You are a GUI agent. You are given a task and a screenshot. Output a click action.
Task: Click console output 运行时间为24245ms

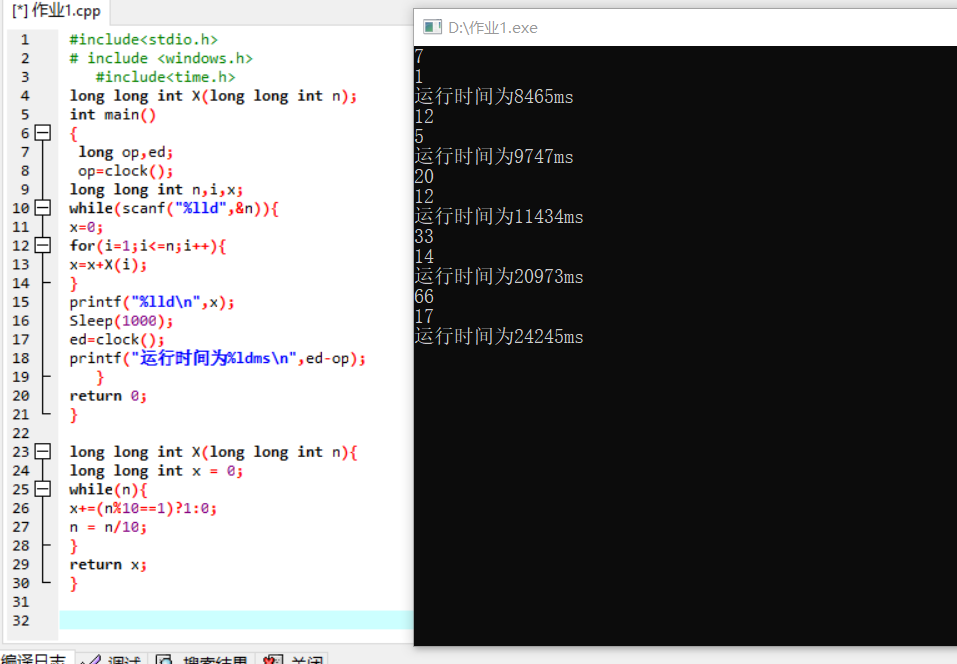[499, 336]
